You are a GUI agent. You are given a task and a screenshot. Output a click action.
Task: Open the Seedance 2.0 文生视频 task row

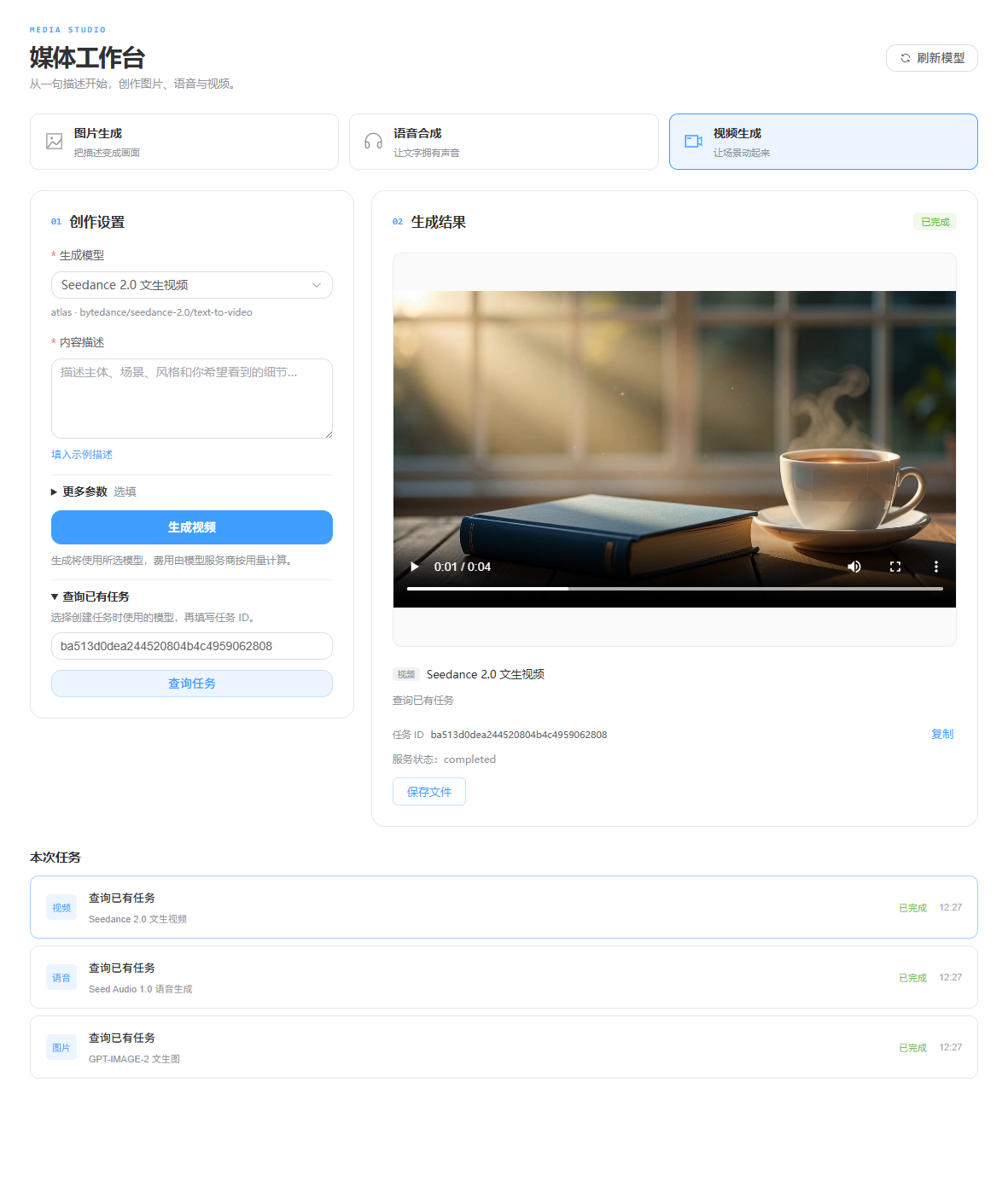coord(504,907)
